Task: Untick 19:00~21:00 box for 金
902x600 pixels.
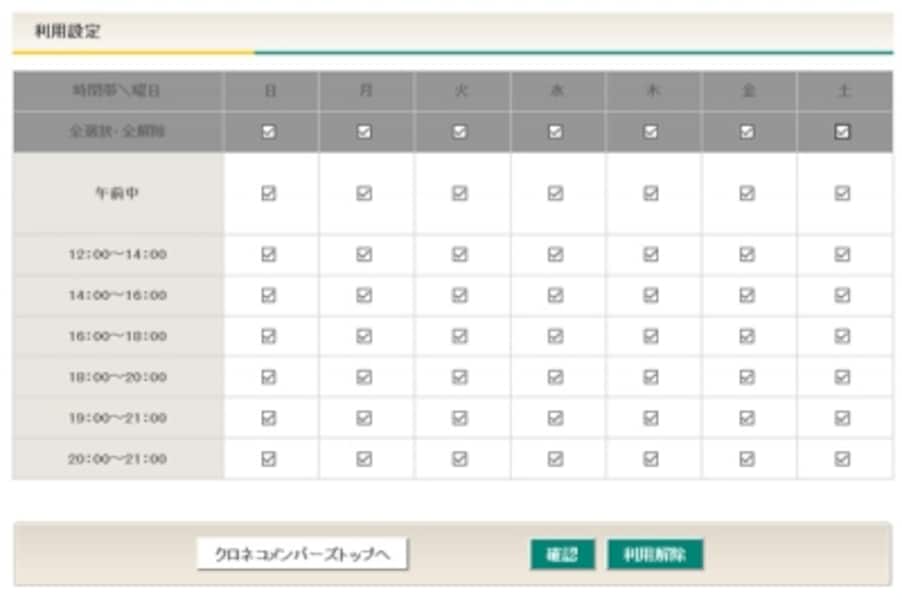Action: pyautogui.click(x=747, y=418)
